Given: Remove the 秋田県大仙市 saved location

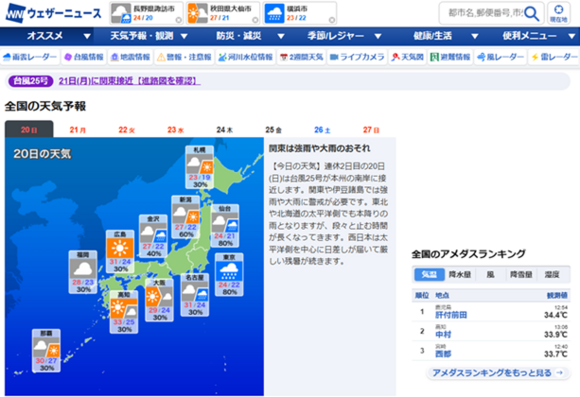Looking at the screenshot, I should click(x=255, y=20).
